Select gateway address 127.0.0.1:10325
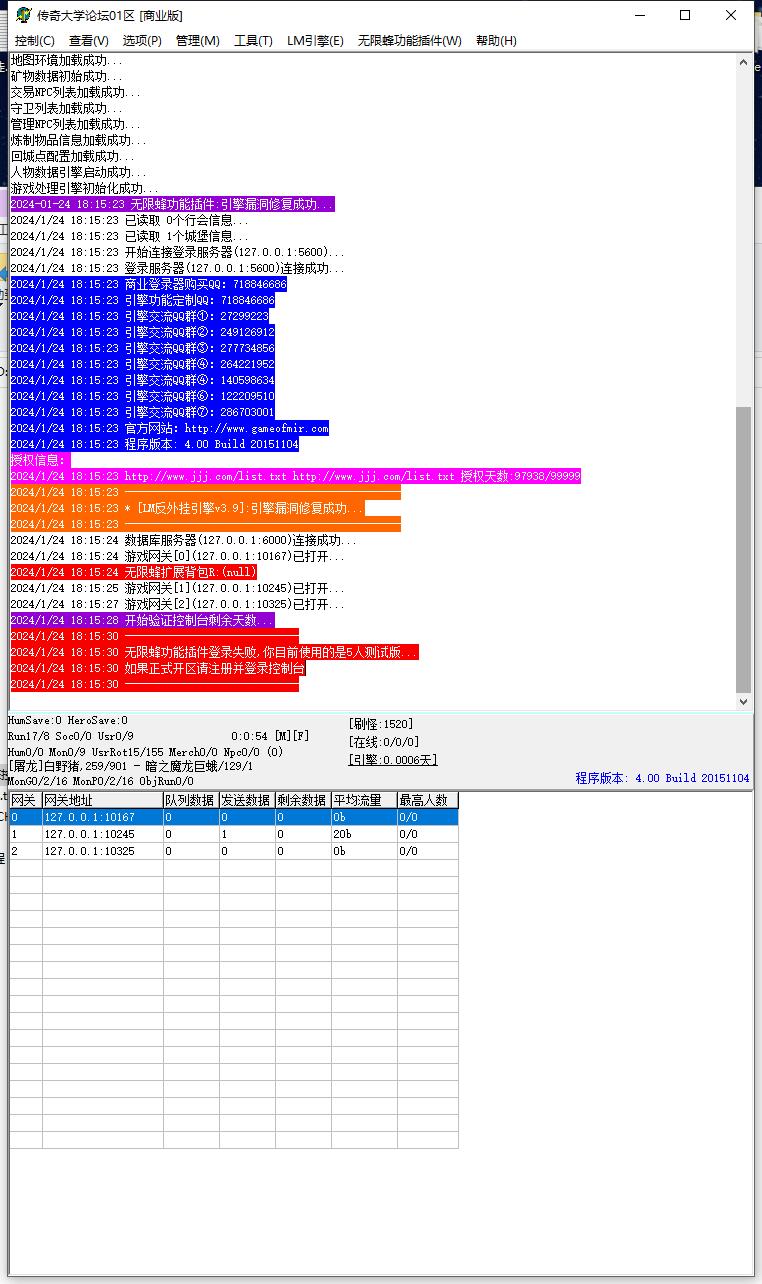Screen dimensions: 762x1284 (102, 851)
